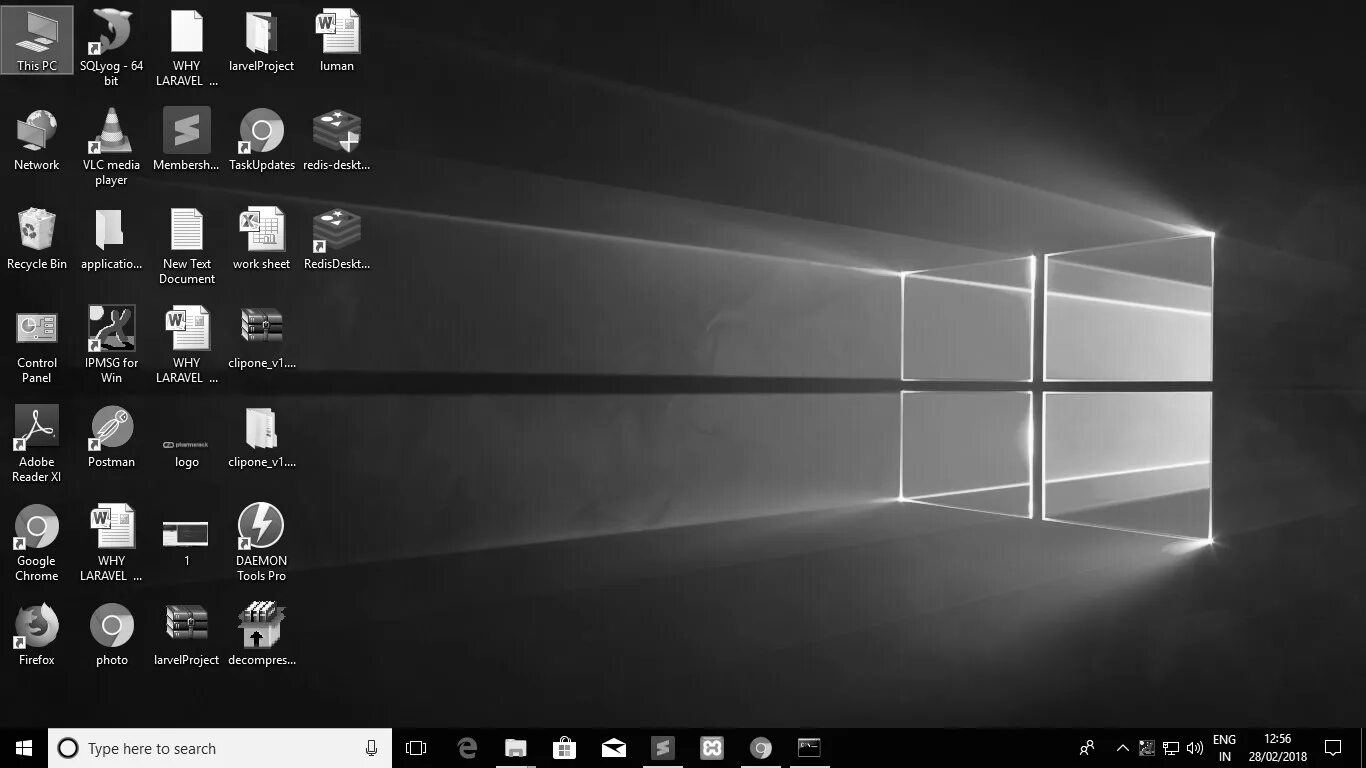Switch to XAMPP on the taskbar

711,748
